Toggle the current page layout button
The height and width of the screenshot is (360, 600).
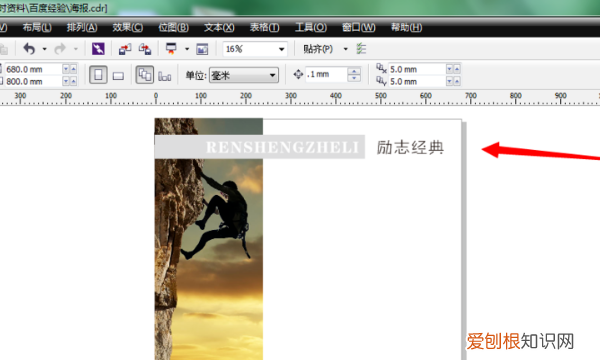click(x=165, y=76)
